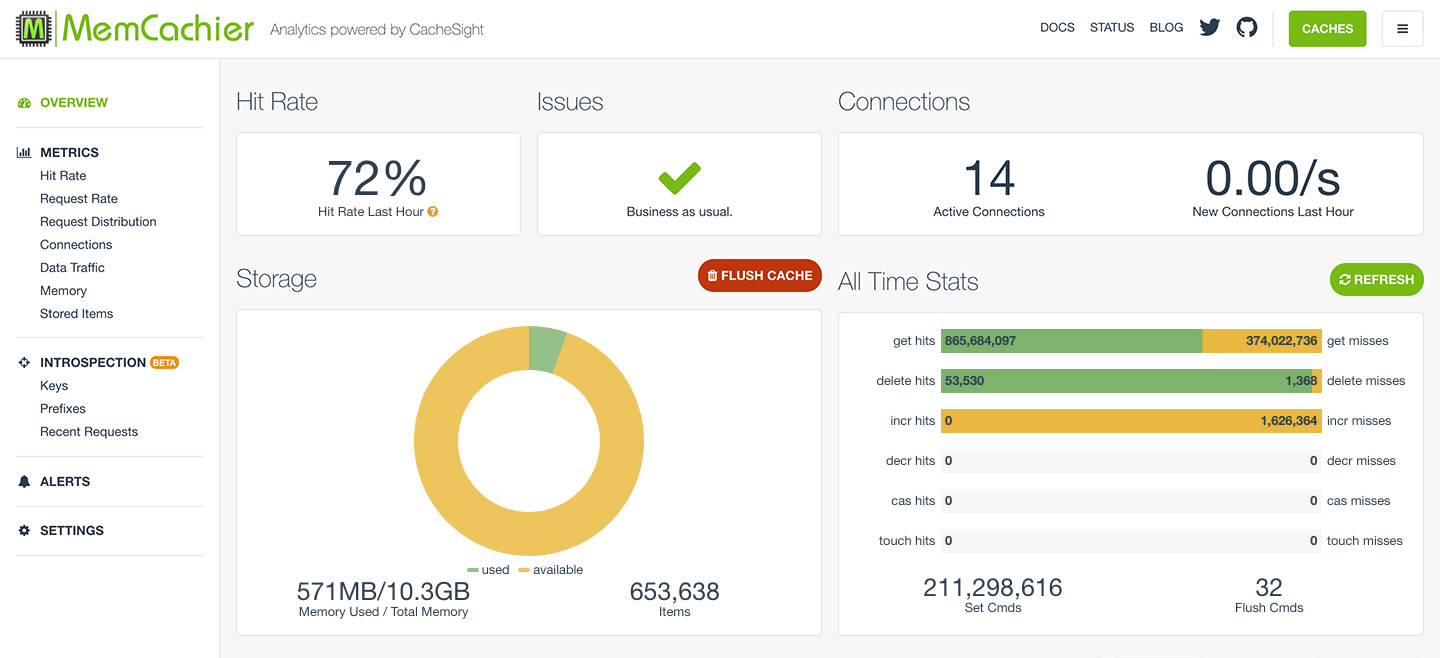Viewport: 1440px width, 658px height.
Task: Open MemCachier's Twitter page via bird icon
Action: coord(1209,27)
